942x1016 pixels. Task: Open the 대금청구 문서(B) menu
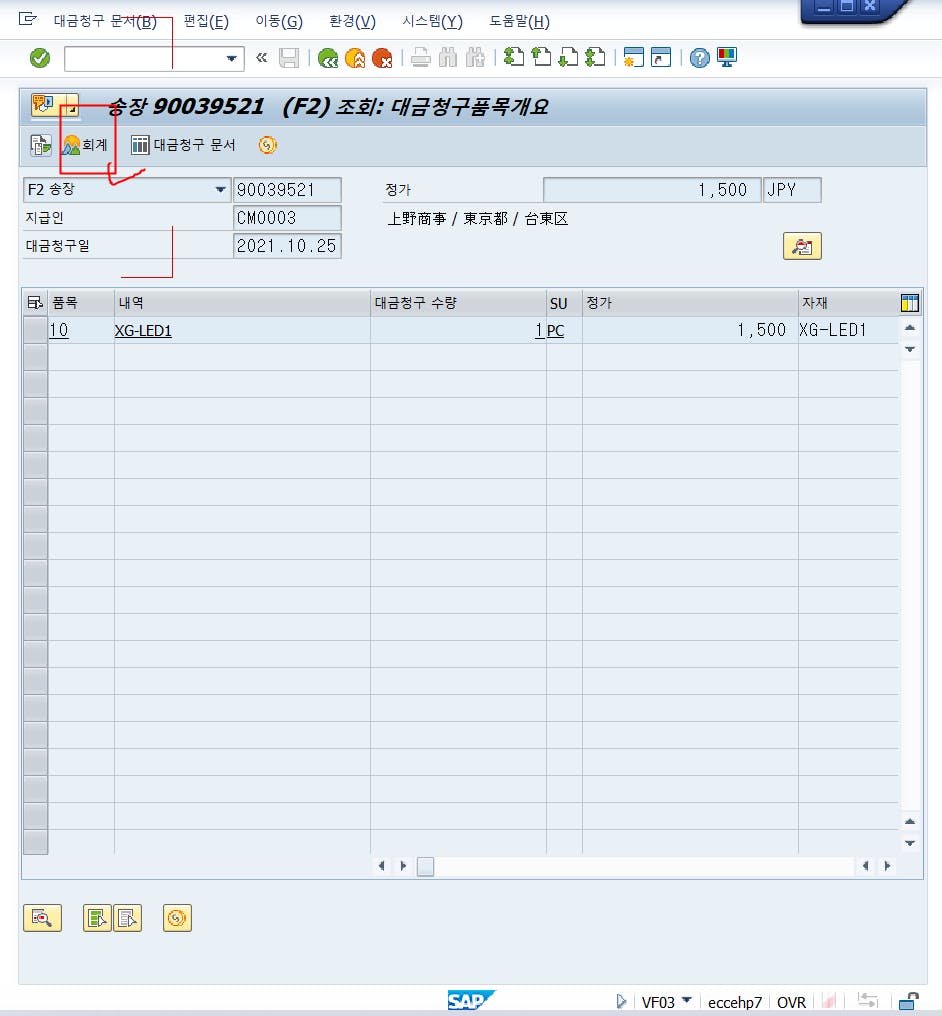click(x=105, y=21)
